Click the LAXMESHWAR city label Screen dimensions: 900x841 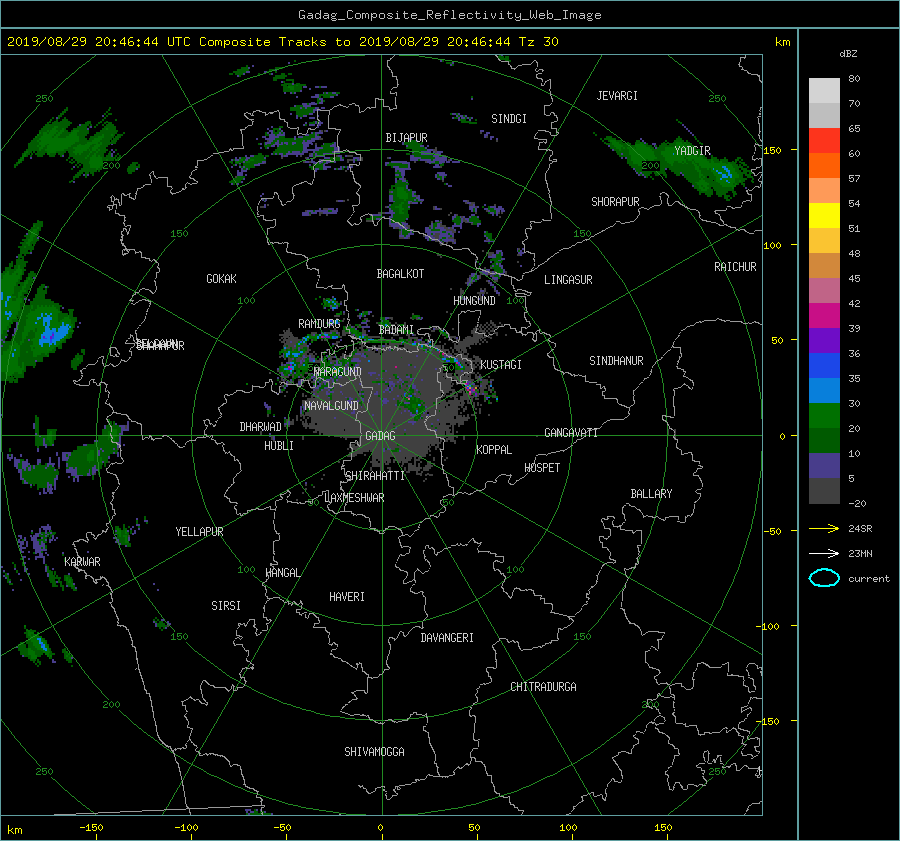point(354,498)
